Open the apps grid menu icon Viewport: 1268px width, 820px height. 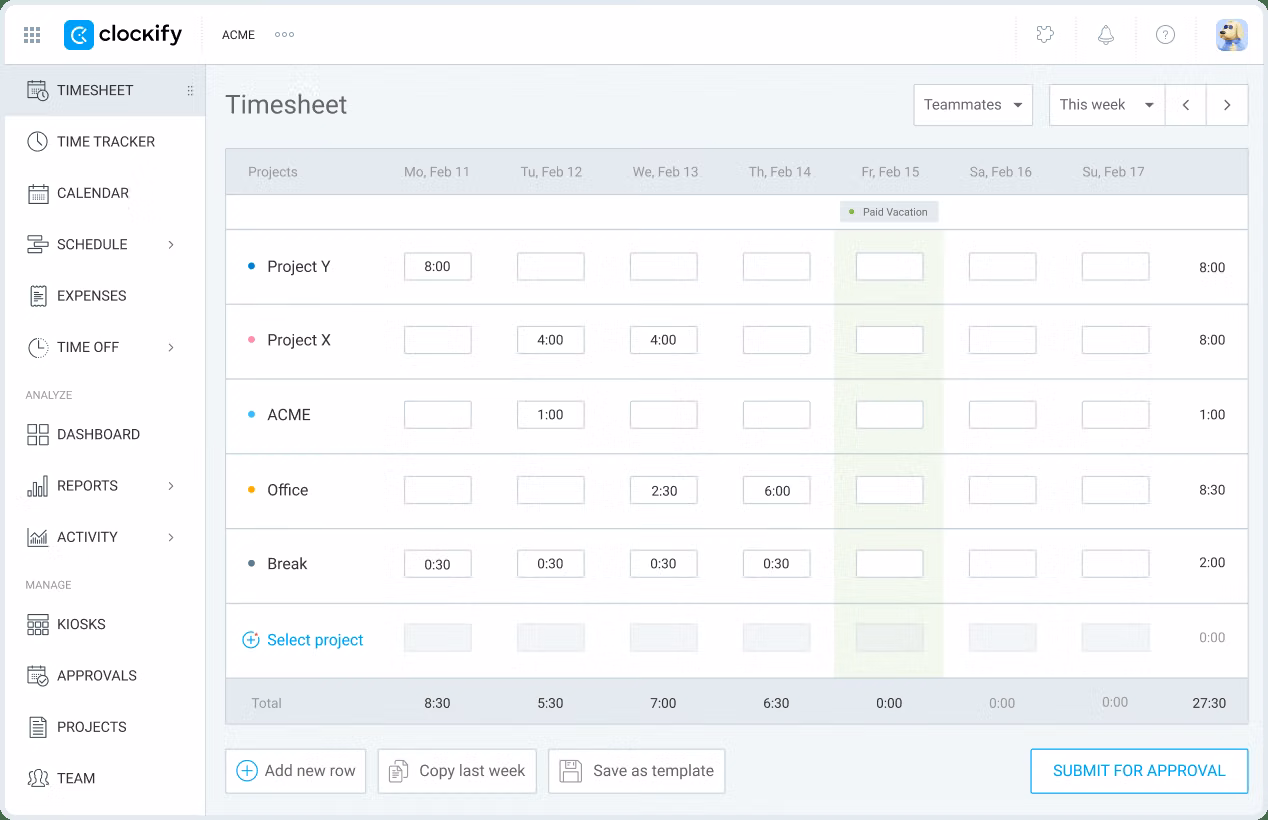click(x=32, y=35)
